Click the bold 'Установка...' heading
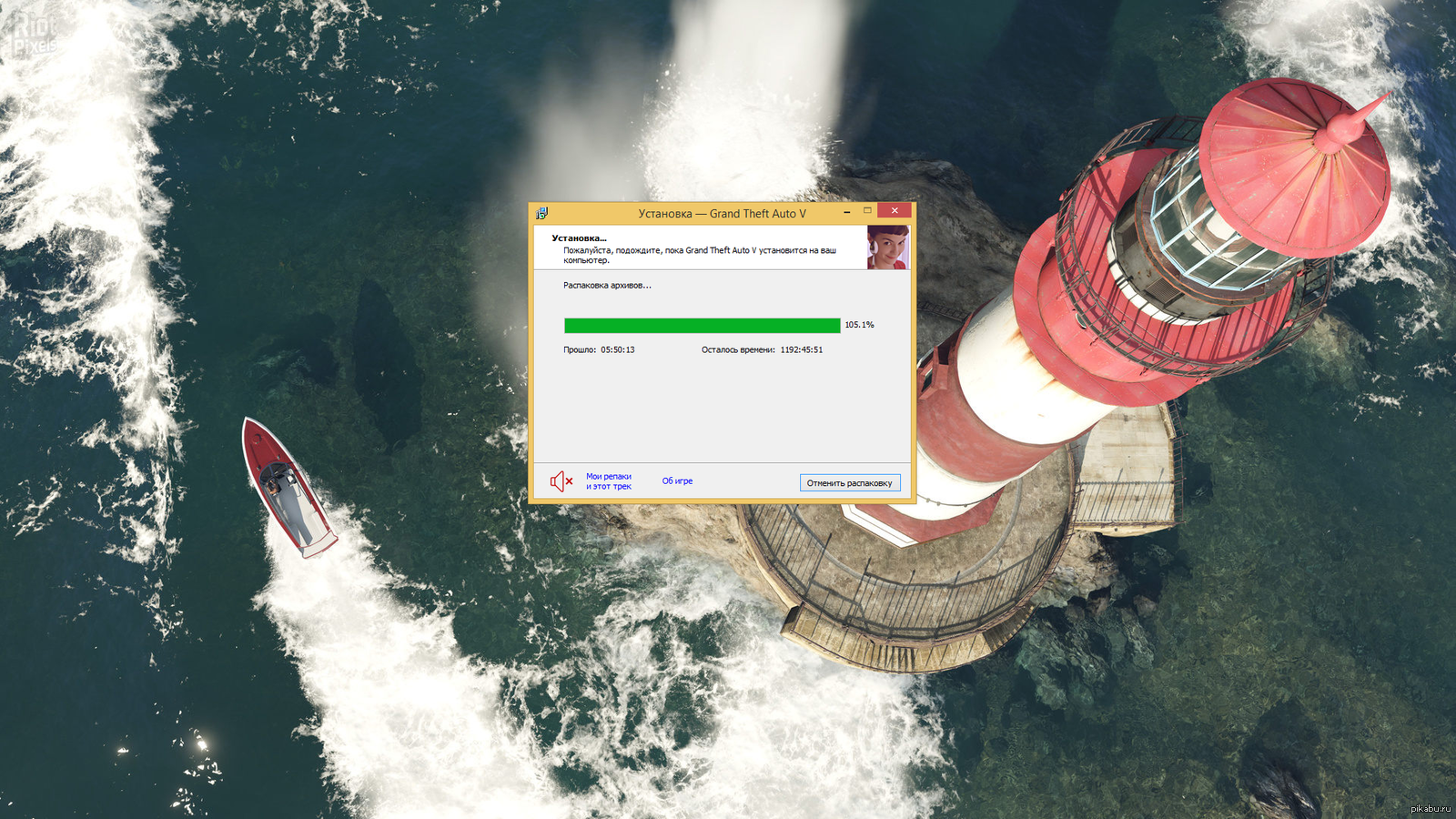Screen dimensions: 1456x819 point(579,238)
